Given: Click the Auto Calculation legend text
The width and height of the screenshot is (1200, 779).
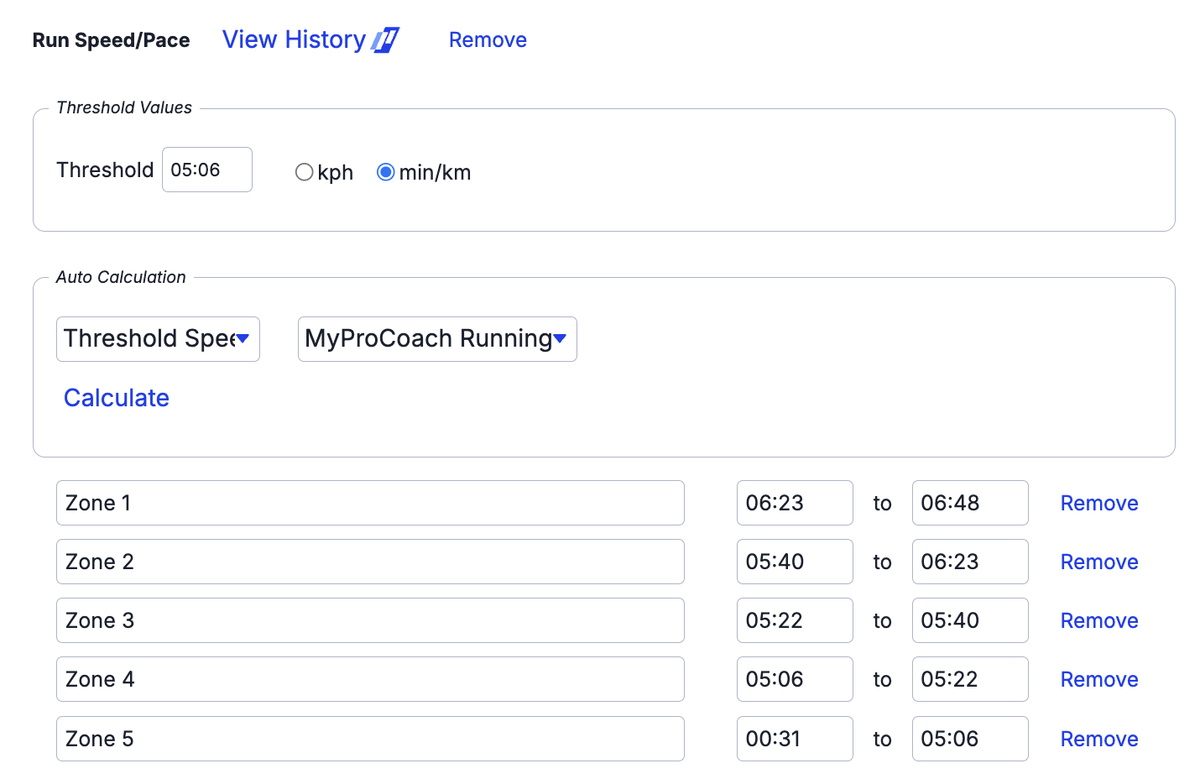Looking at the screenshot, I should point(121,277).
